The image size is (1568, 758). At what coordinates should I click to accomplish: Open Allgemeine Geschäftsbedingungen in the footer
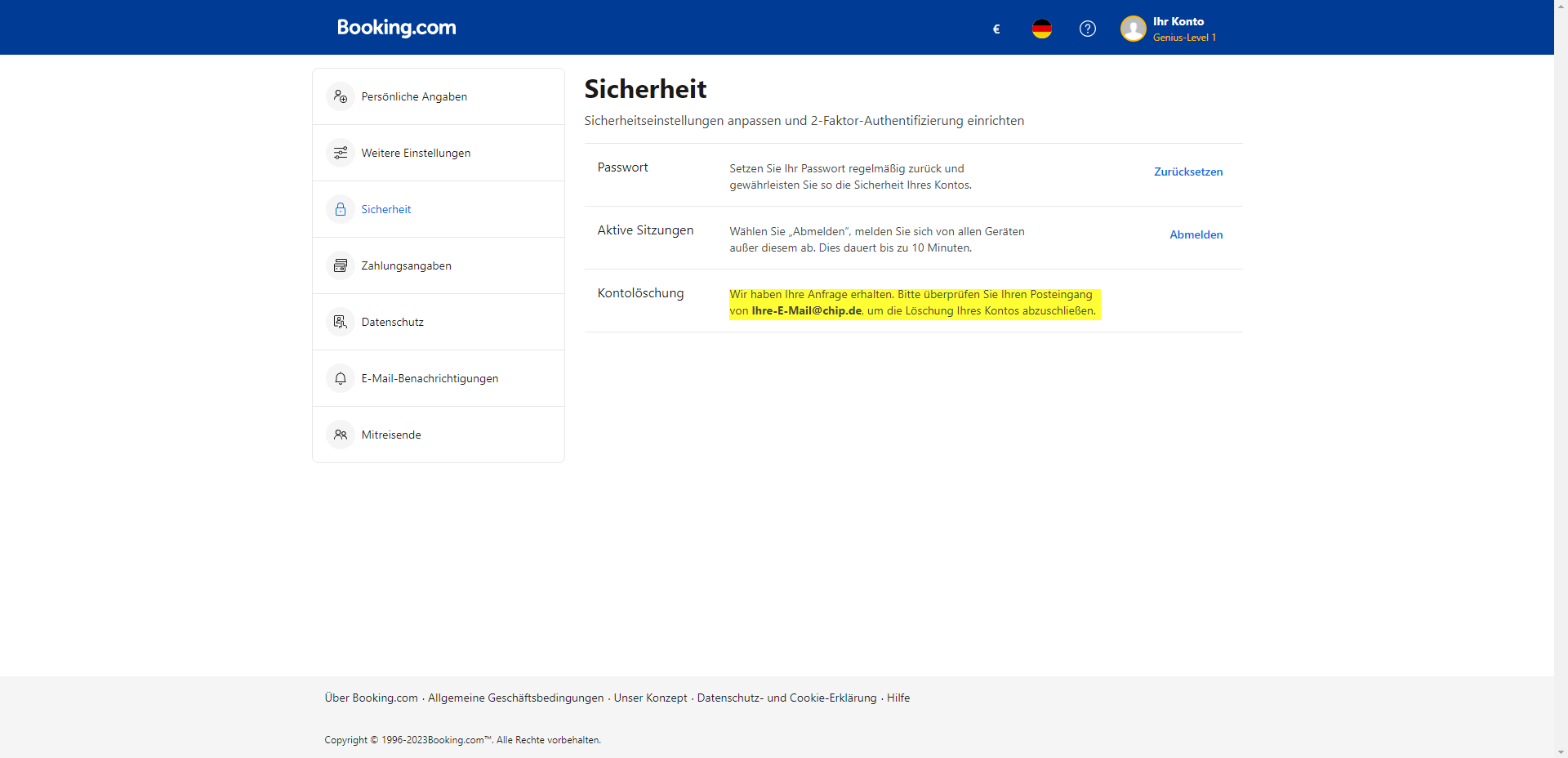point(514,698)
